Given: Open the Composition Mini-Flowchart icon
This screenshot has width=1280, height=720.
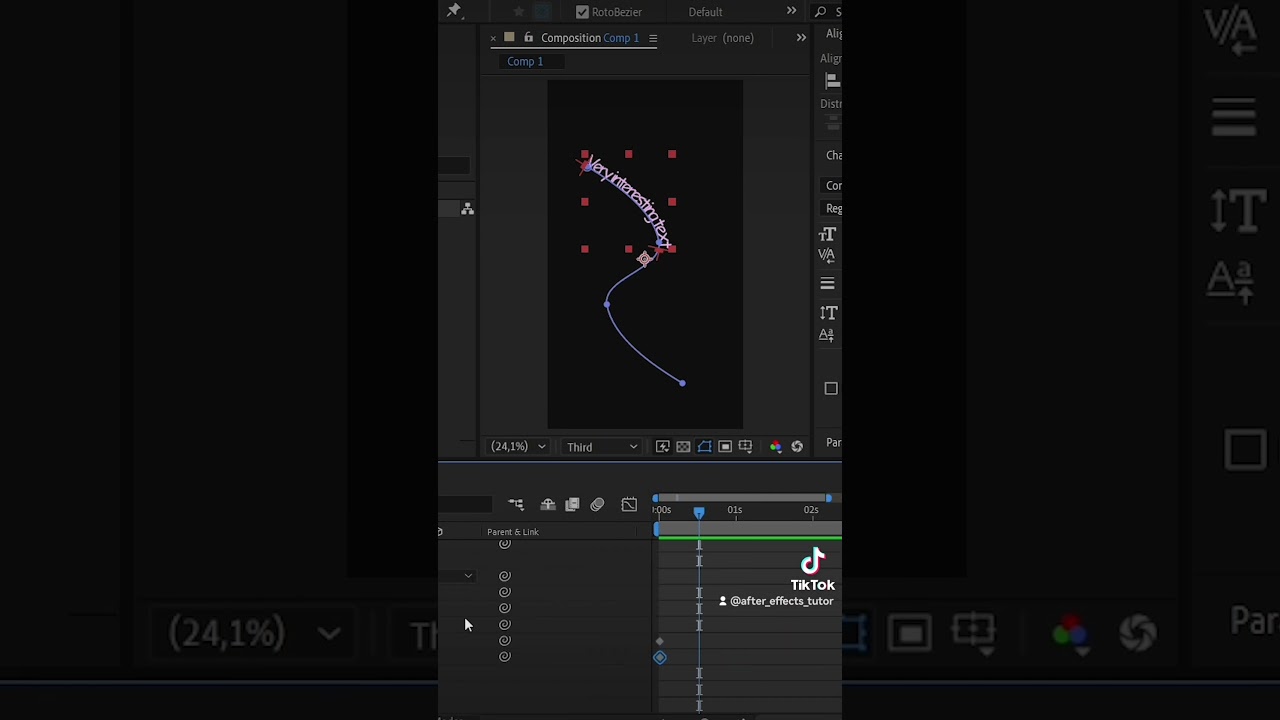Looking at the screenshot, I should coord(516,505).
